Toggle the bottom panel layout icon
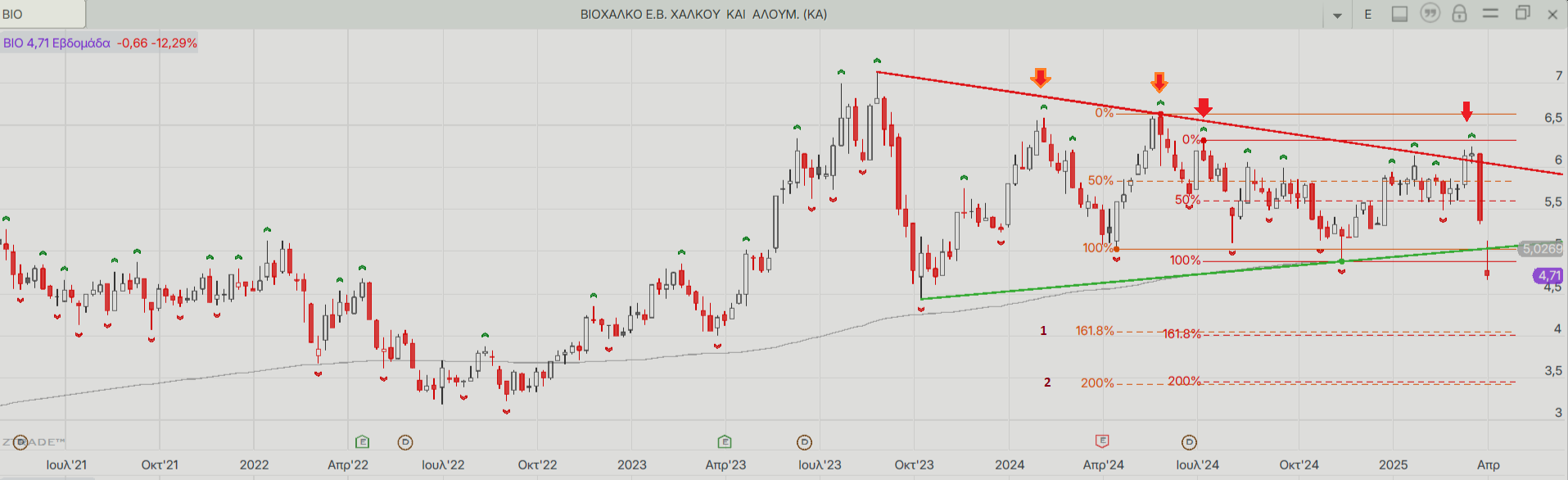 click(1399, 14)
